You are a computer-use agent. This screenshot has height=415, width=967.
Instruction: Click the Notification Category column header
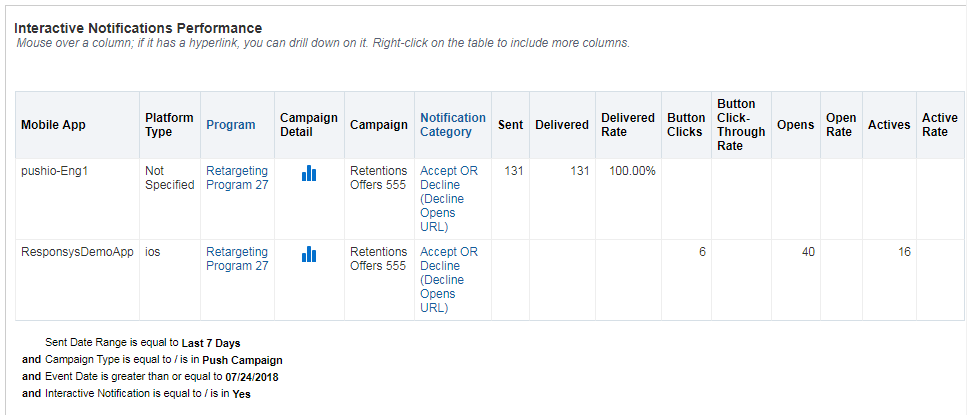pyautogui.click(x=453, y=125)
